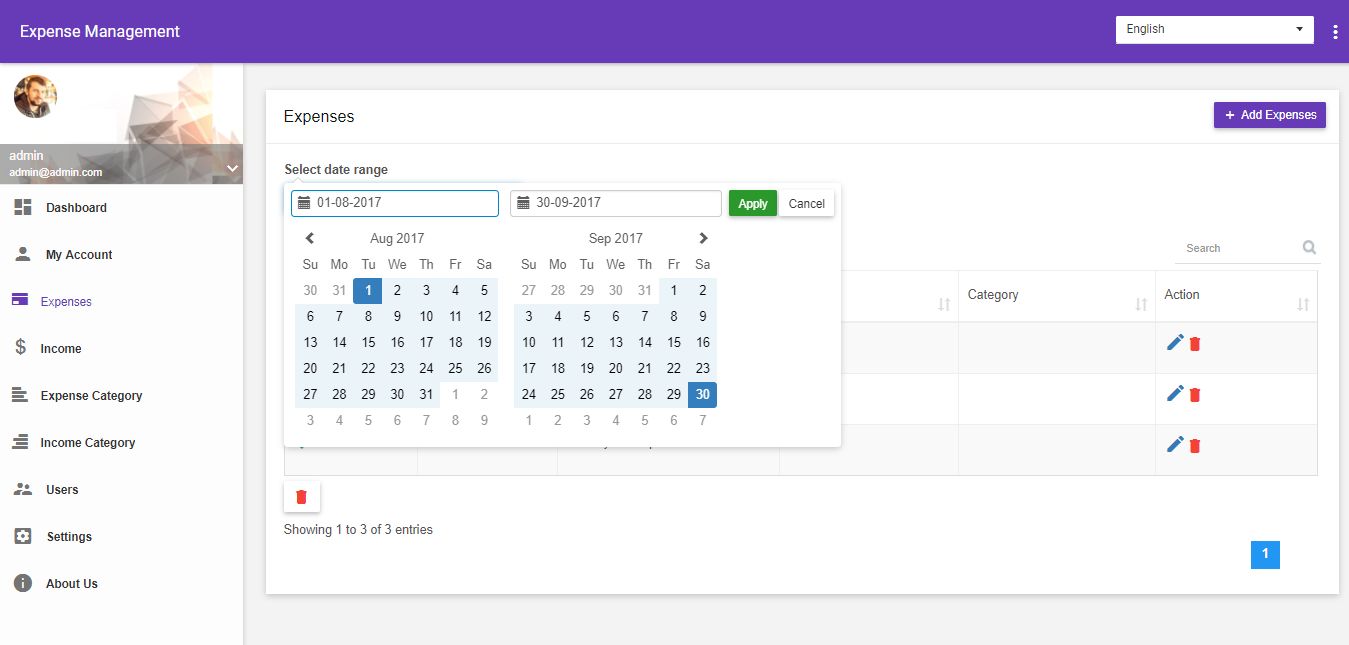This screenshot has width=1349, height=645.
Task: Open the English language dropdown
Action: click(1214, 30)
